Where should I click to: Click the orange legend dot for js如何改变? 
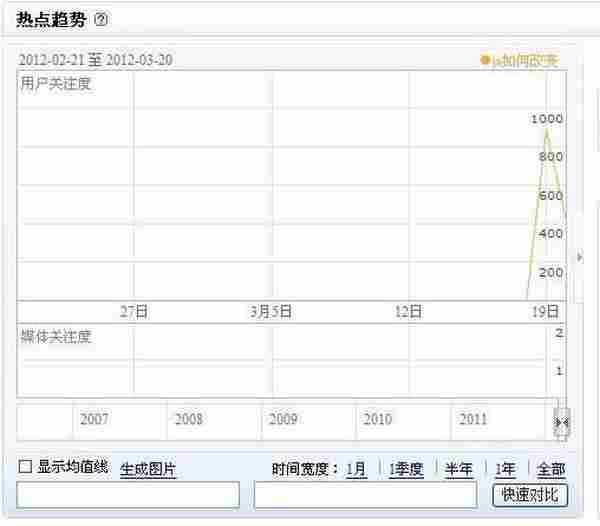pos(485,61)
